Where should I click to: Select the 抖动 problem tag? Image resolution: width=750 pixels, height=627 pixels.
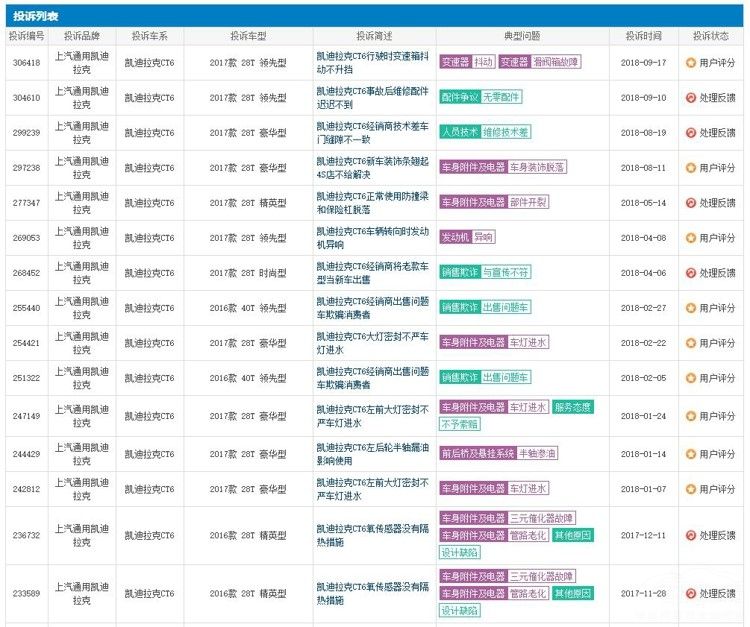(x=484, y=62)
